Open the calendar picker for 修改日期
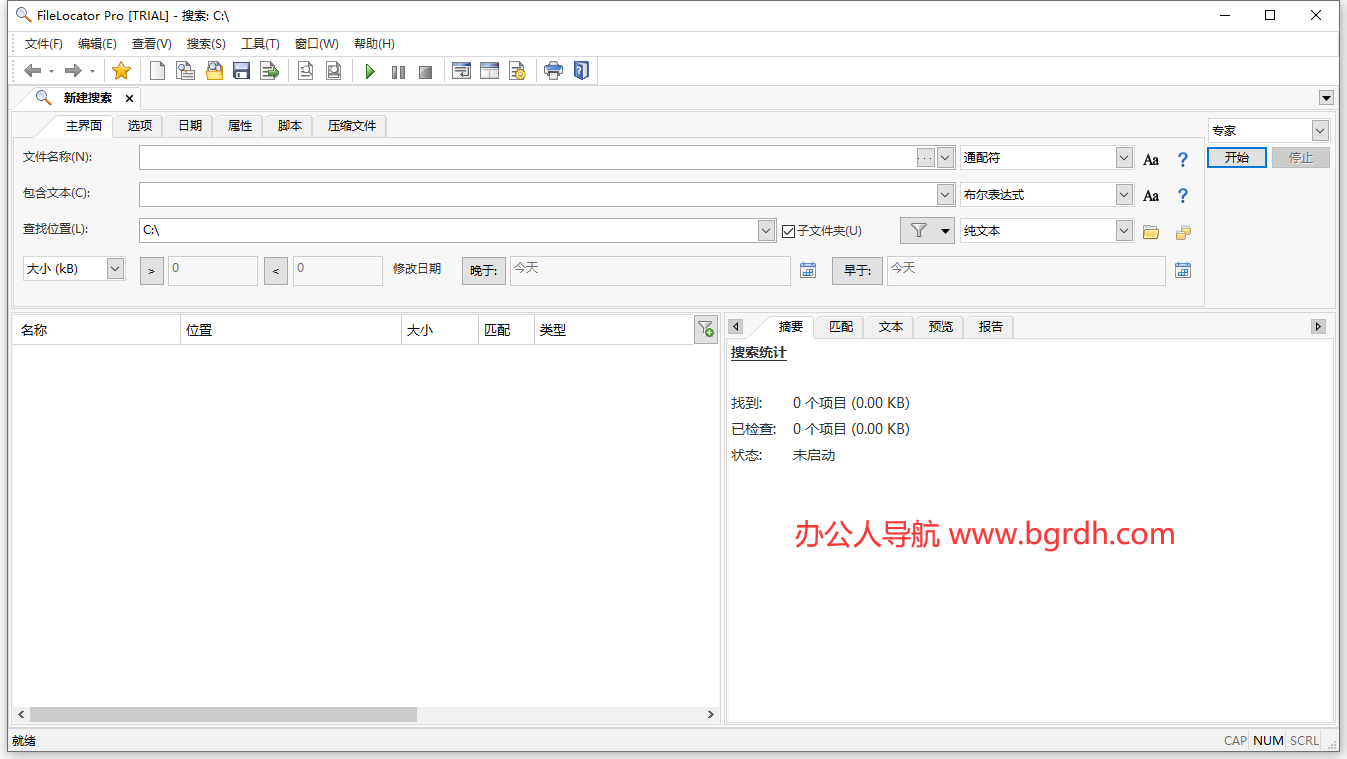The image size is (1347, 759). coord(808,270)
